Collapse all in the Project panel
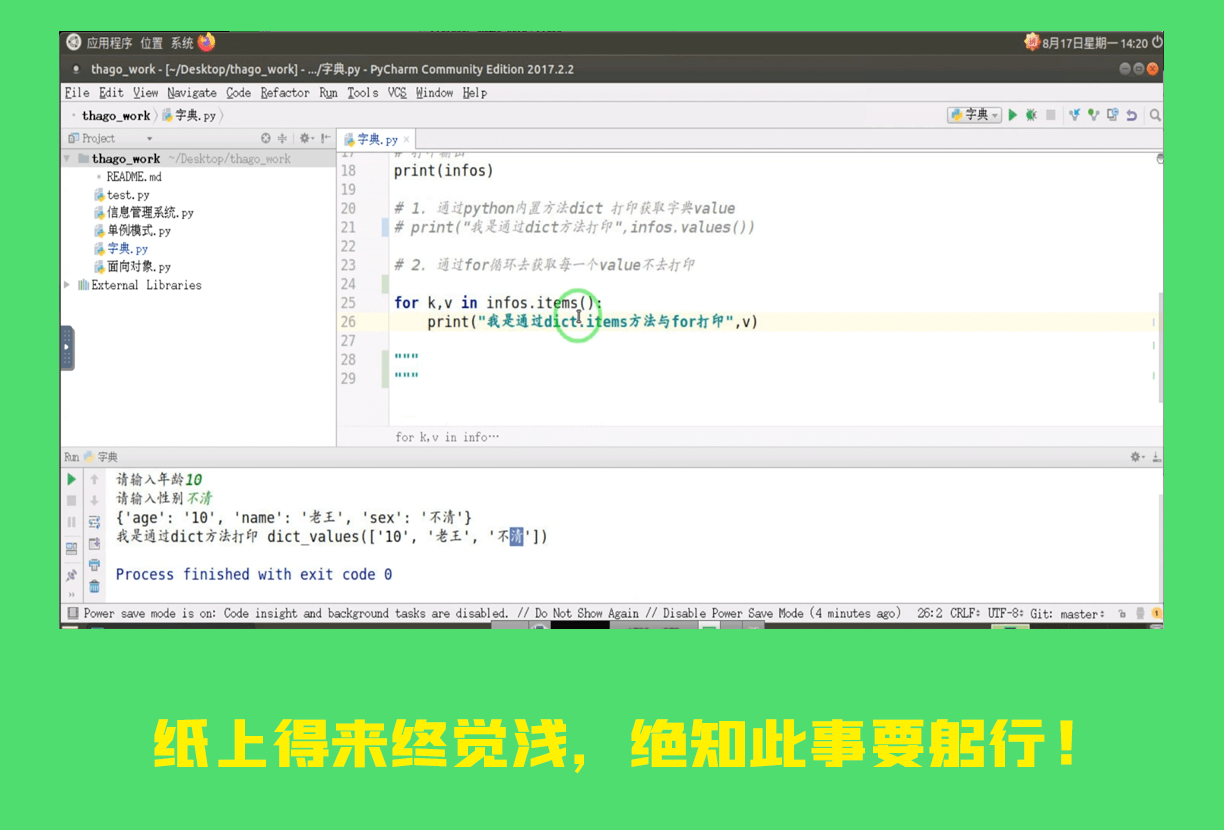Image resolution: width=1224 pixels, height=830 pixels. [282, 139]
